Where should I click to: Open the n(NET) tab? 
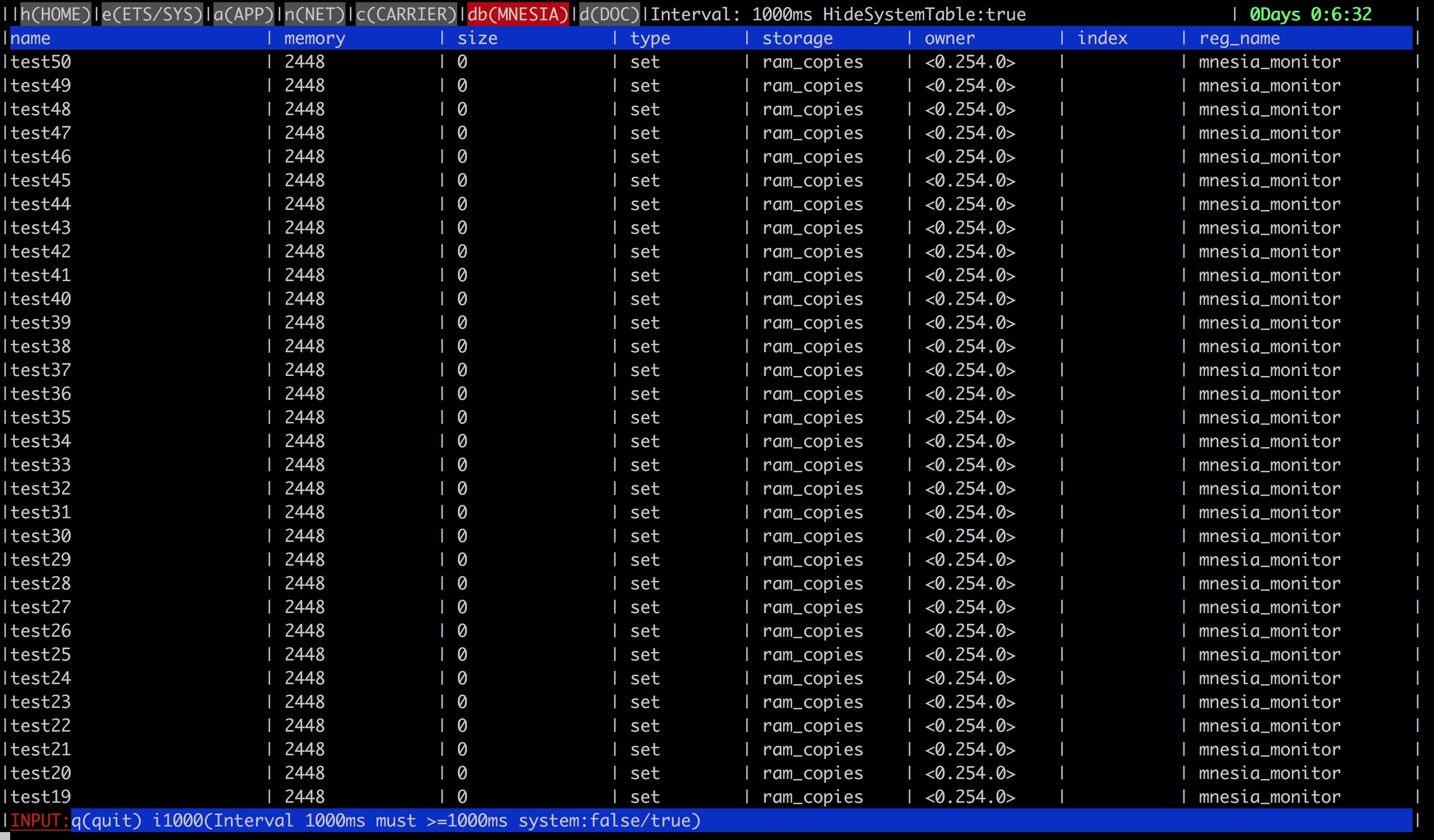[314, 14]
